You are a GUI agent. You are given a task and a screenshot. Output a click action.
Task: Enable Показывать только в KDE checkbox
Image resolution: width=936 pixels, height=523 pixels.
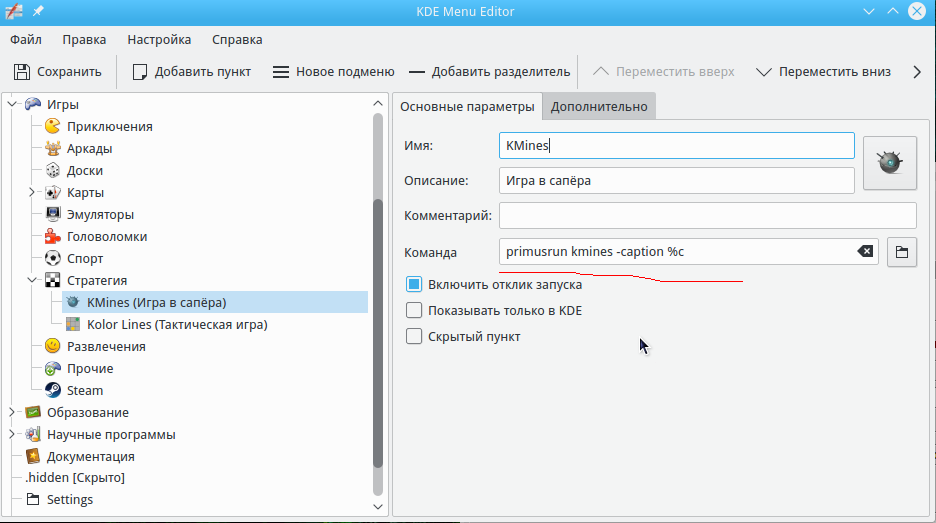click(x=414, y=310)
